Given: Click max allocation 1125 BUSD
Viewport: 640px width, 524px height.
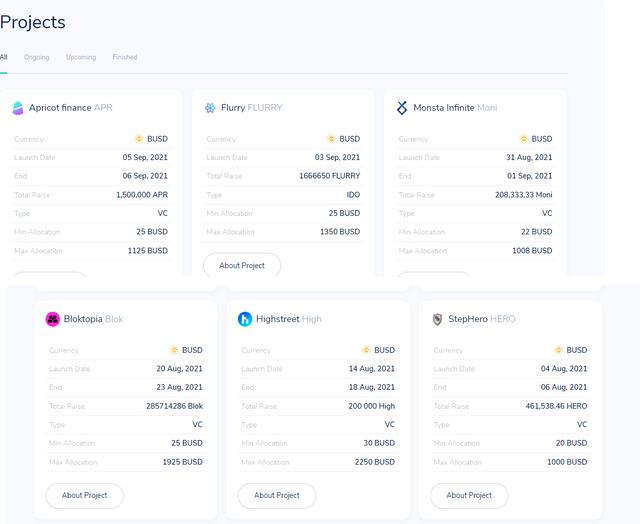Looking at the screenshot, I should pos(148,251).
